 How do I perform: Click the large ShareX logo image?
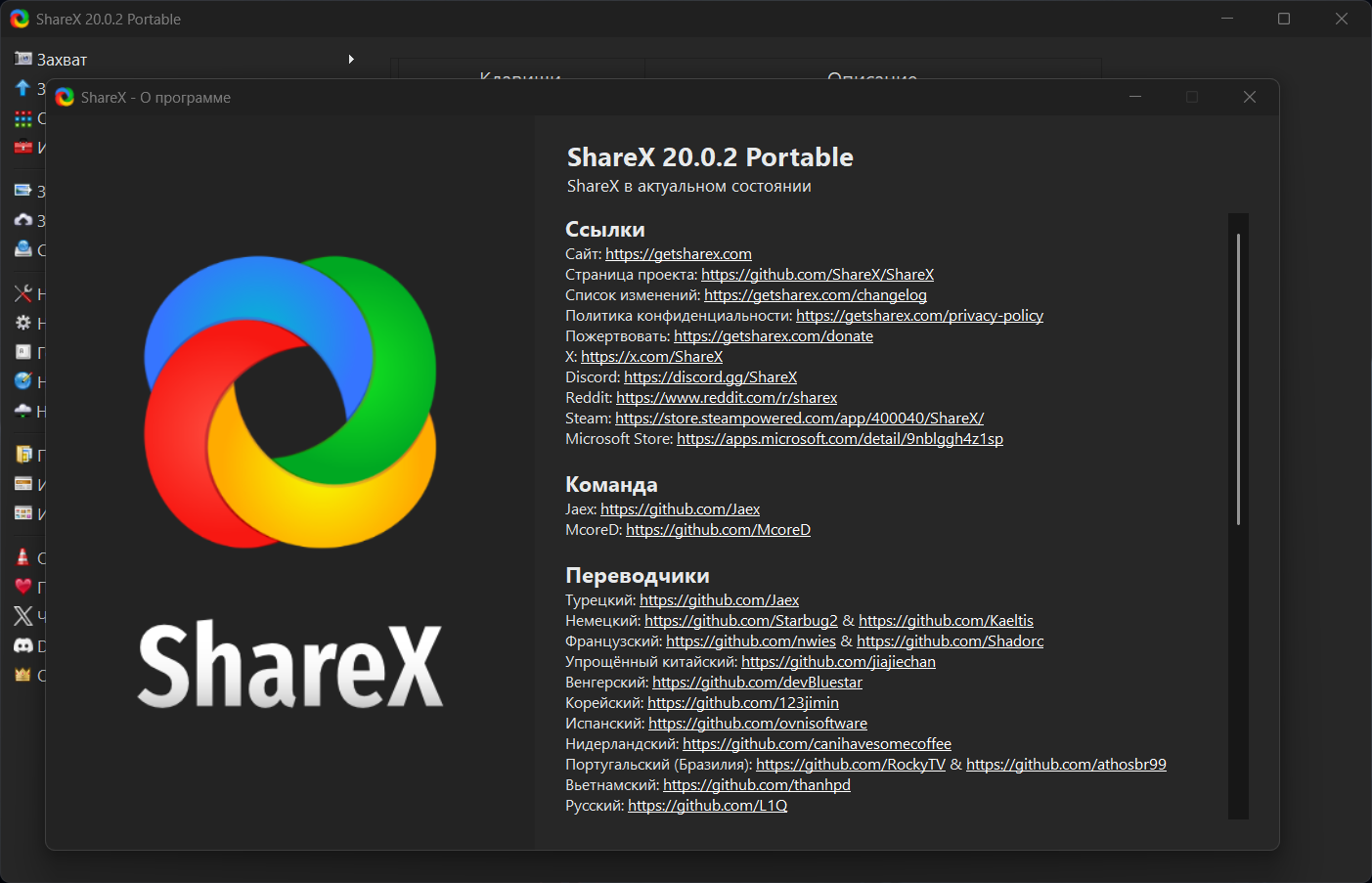click(x=290, y=402)
